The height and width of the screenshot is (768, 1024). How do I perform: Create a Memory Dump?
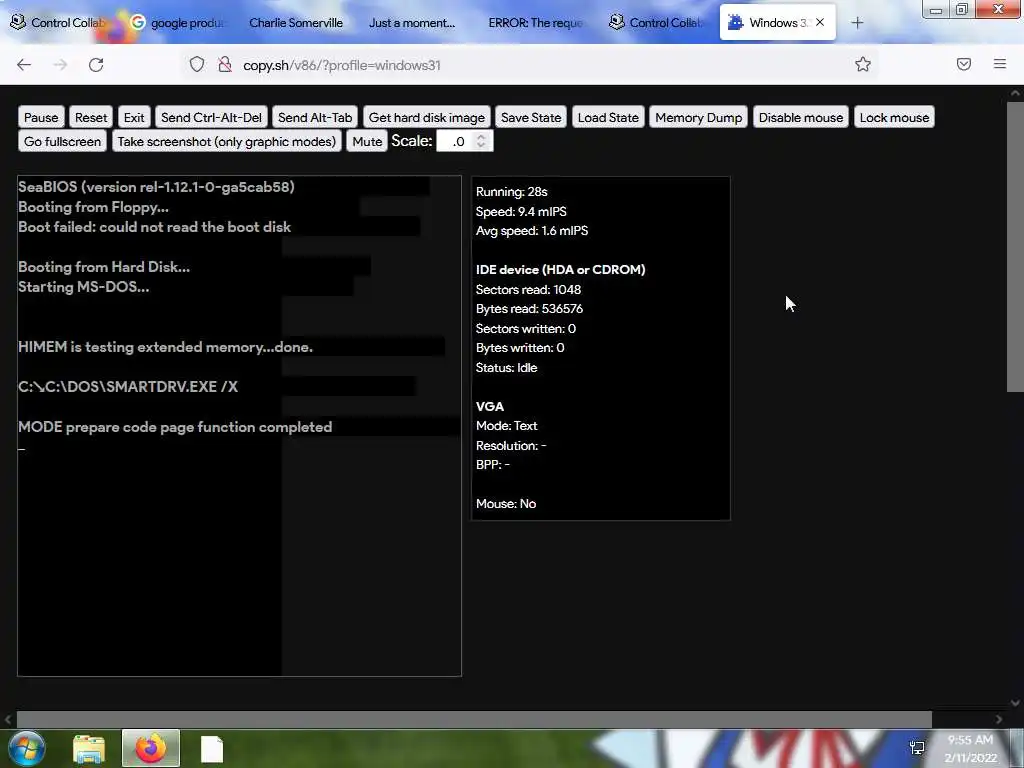[698, 118]
